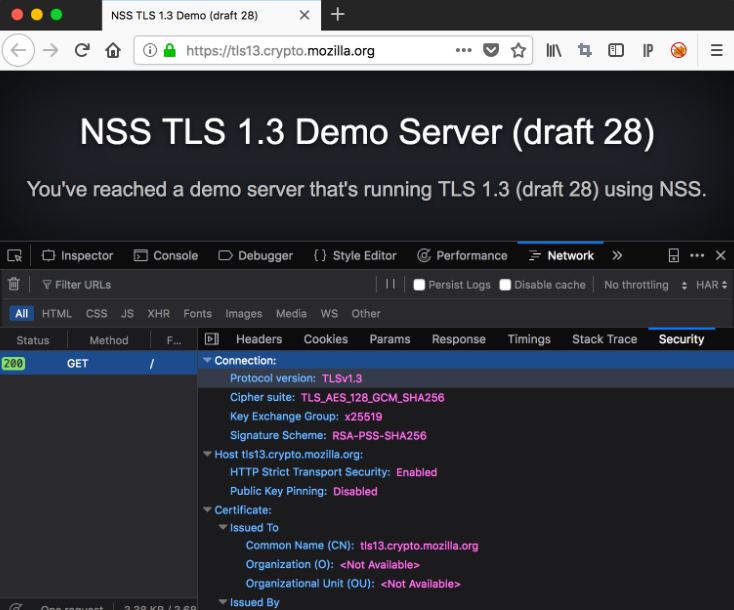Open the Style Editor tab
Screen dimensions: 734x610
[x=355, y=256]
